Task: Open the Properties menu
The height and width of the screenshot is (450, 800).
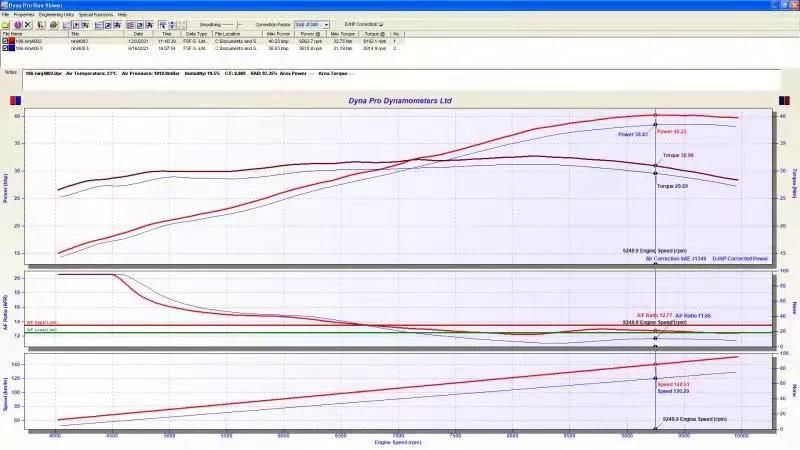Action: pos(24,15)
